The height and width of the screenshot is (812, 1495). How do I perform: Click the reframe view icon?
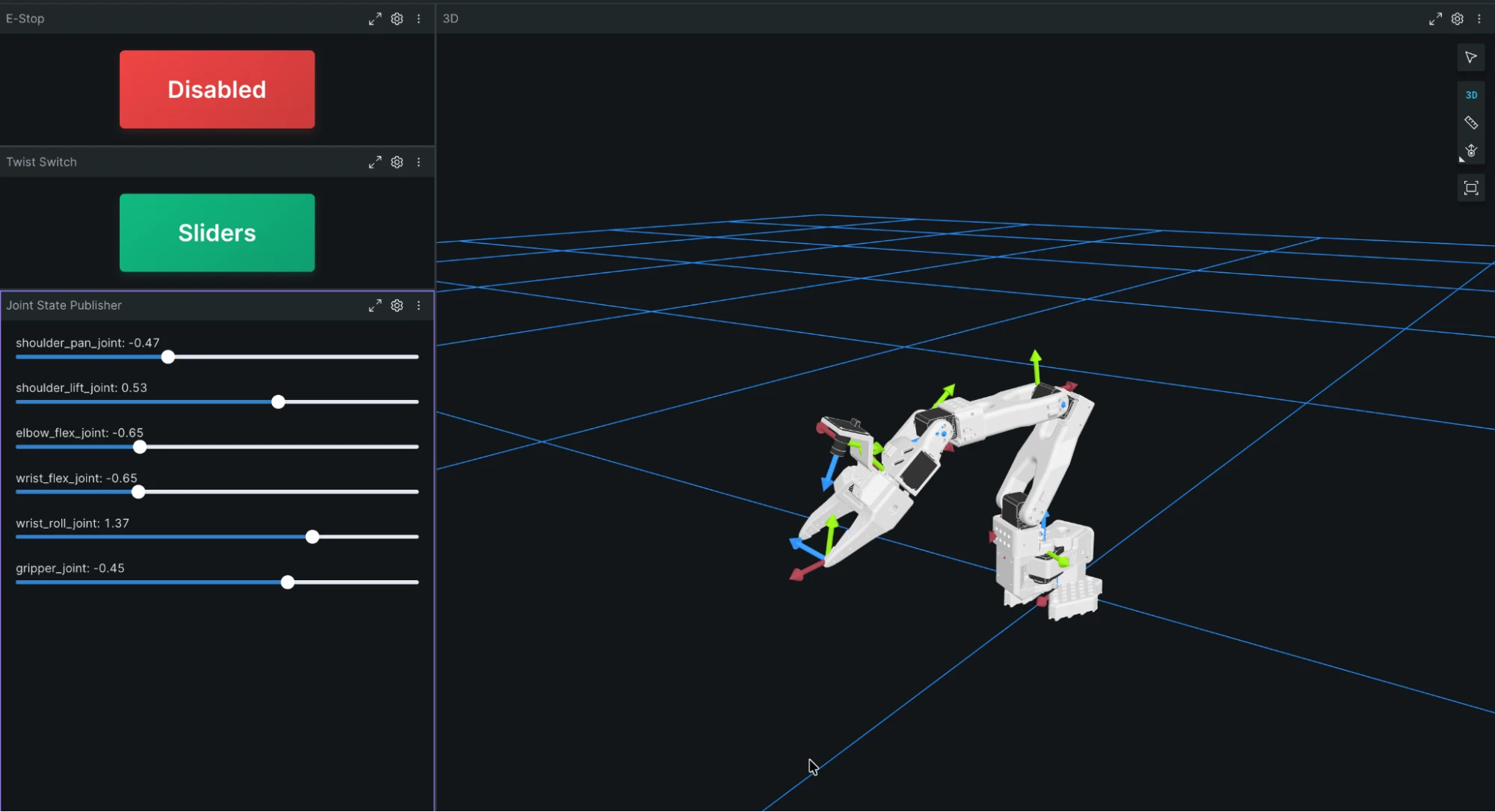pyautogui.click(x=1471, y=188)
